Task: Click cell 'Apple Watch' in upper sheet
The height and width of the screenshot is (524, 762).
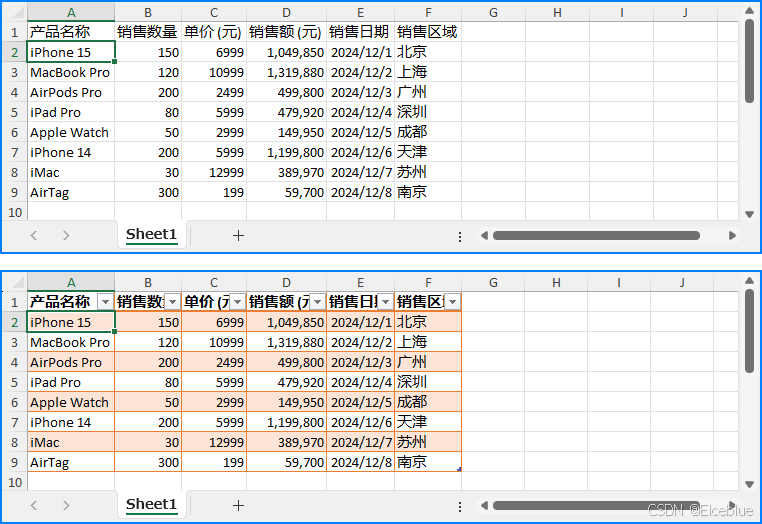Action: pyautogui.click(x=71, y=132)
